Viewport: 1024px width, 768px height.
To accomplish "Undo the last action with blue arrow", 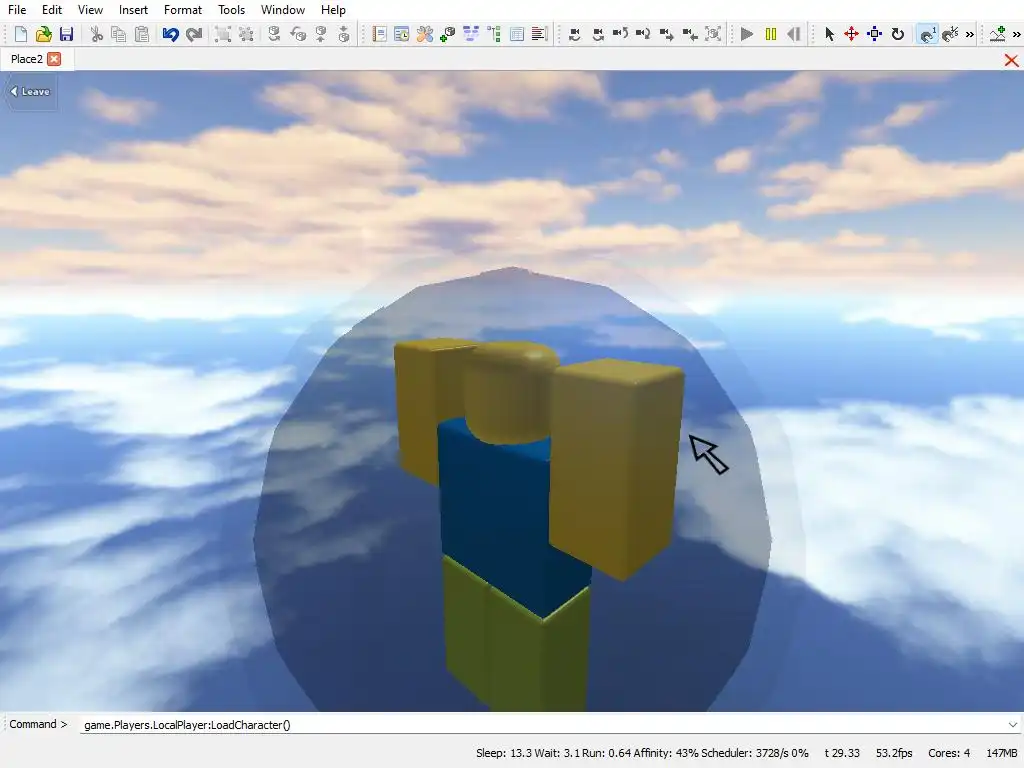I will point(170,34).
